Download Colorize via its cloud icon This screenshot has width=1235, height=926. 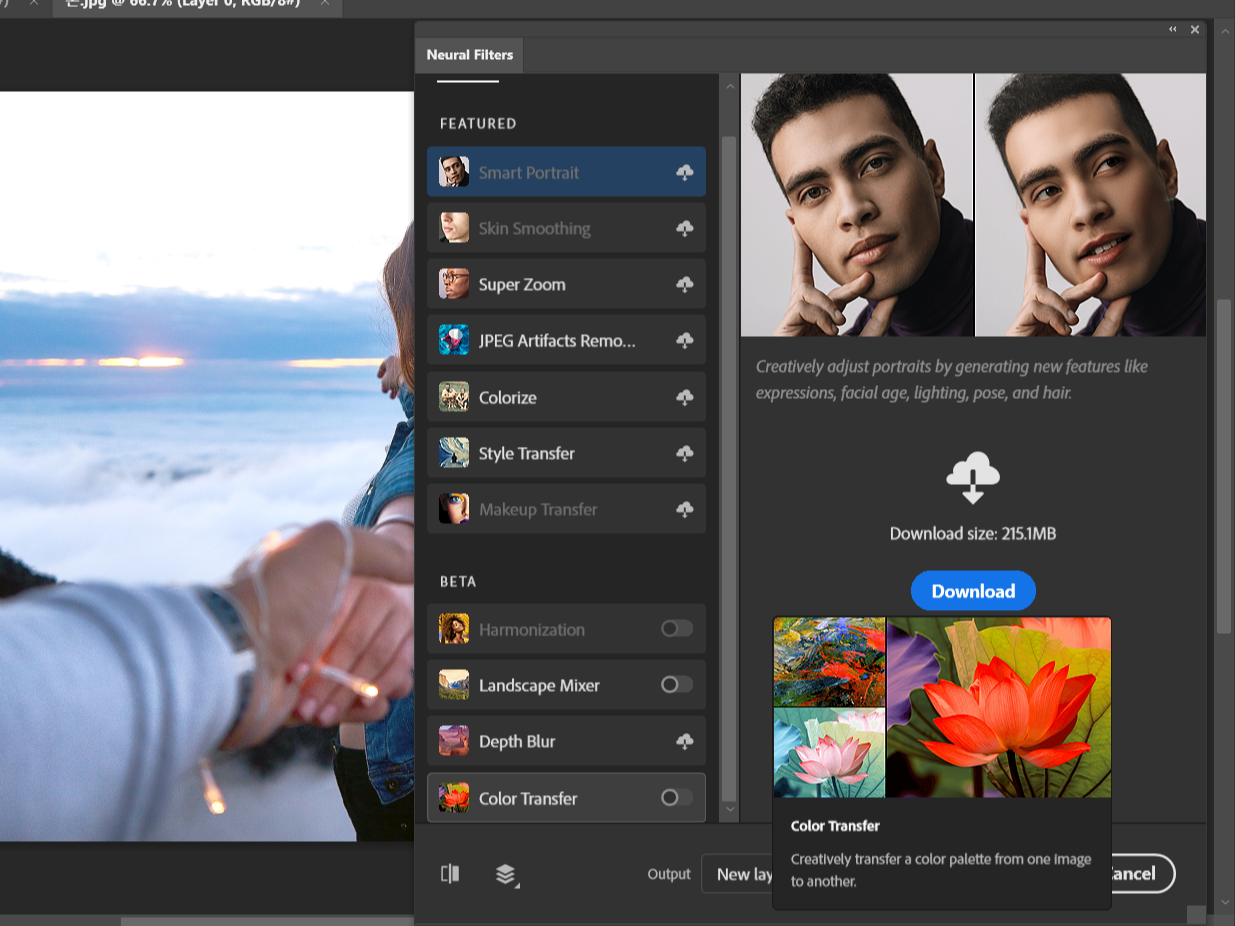pyautogui.click(x=685, y=398)
